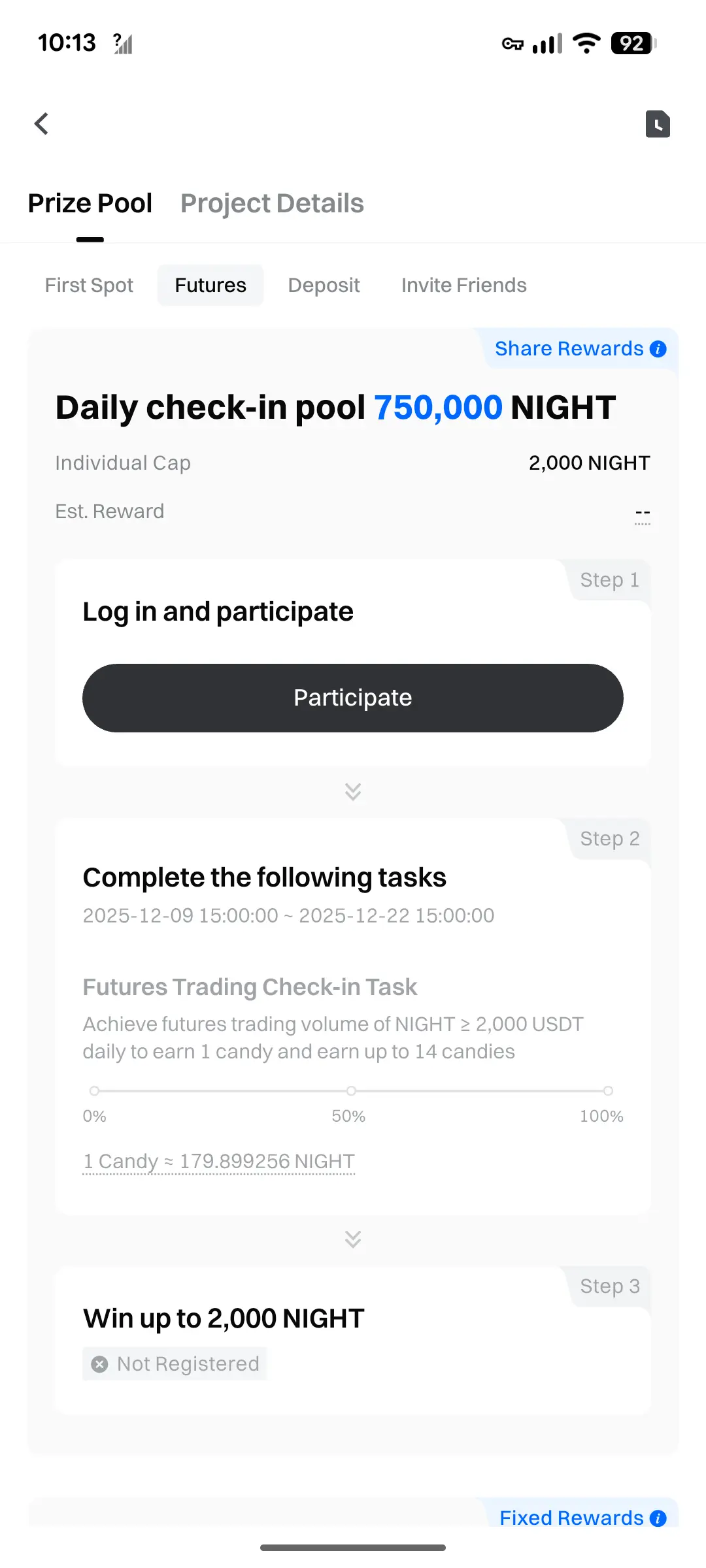This screenshot has width=706, height=1568.
Task: Switch to Project Details tab
Action: (272, 203)
